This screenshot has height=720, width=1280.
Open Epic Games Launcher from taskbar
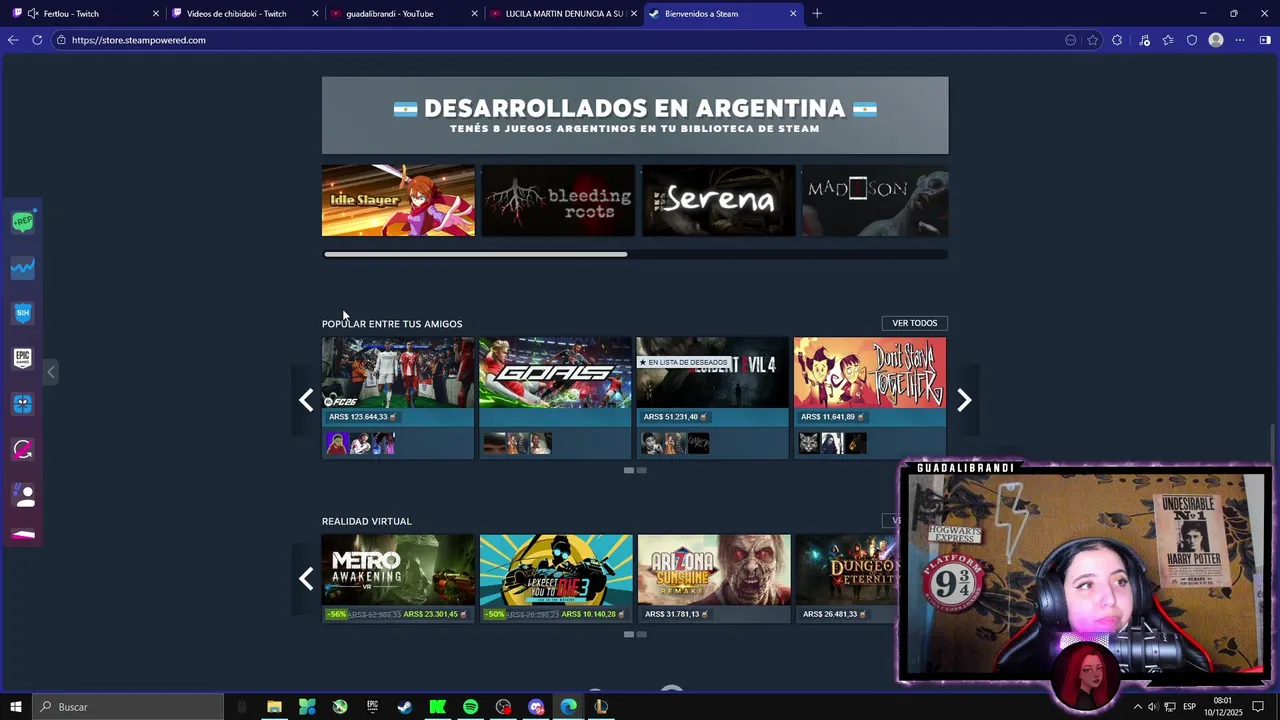[372, 707]
